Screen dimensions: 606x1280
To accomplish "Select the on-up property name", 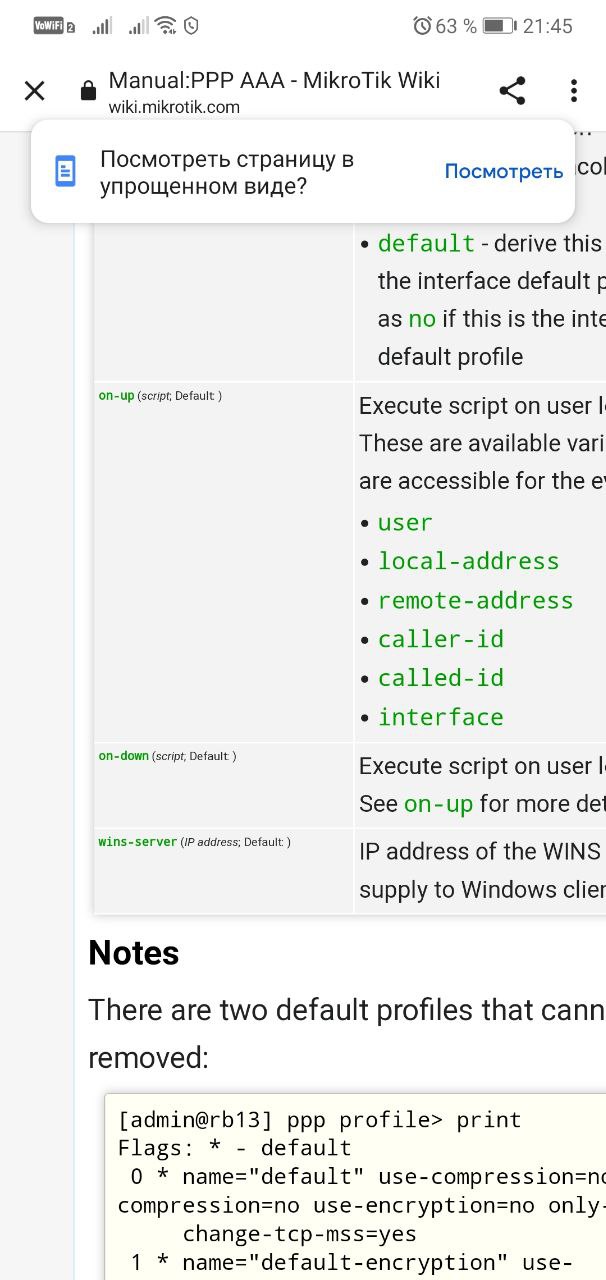I will click(x=116, y=396).
